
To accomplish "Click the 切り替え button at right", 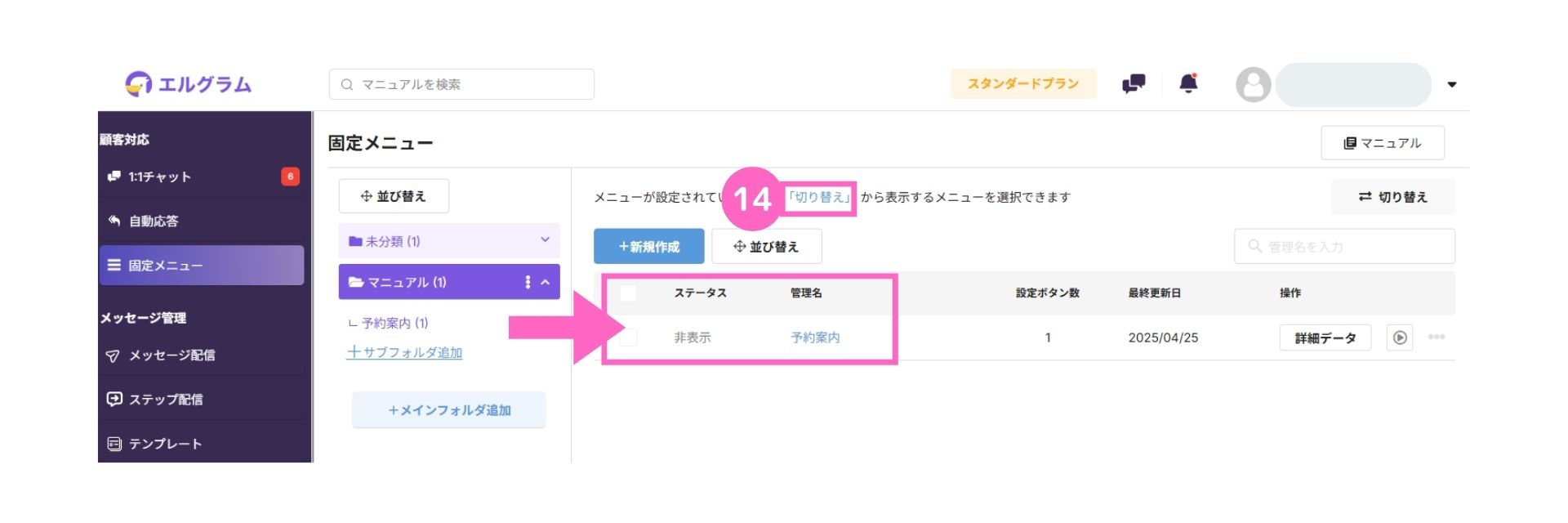I will (x=1393, y=197).
